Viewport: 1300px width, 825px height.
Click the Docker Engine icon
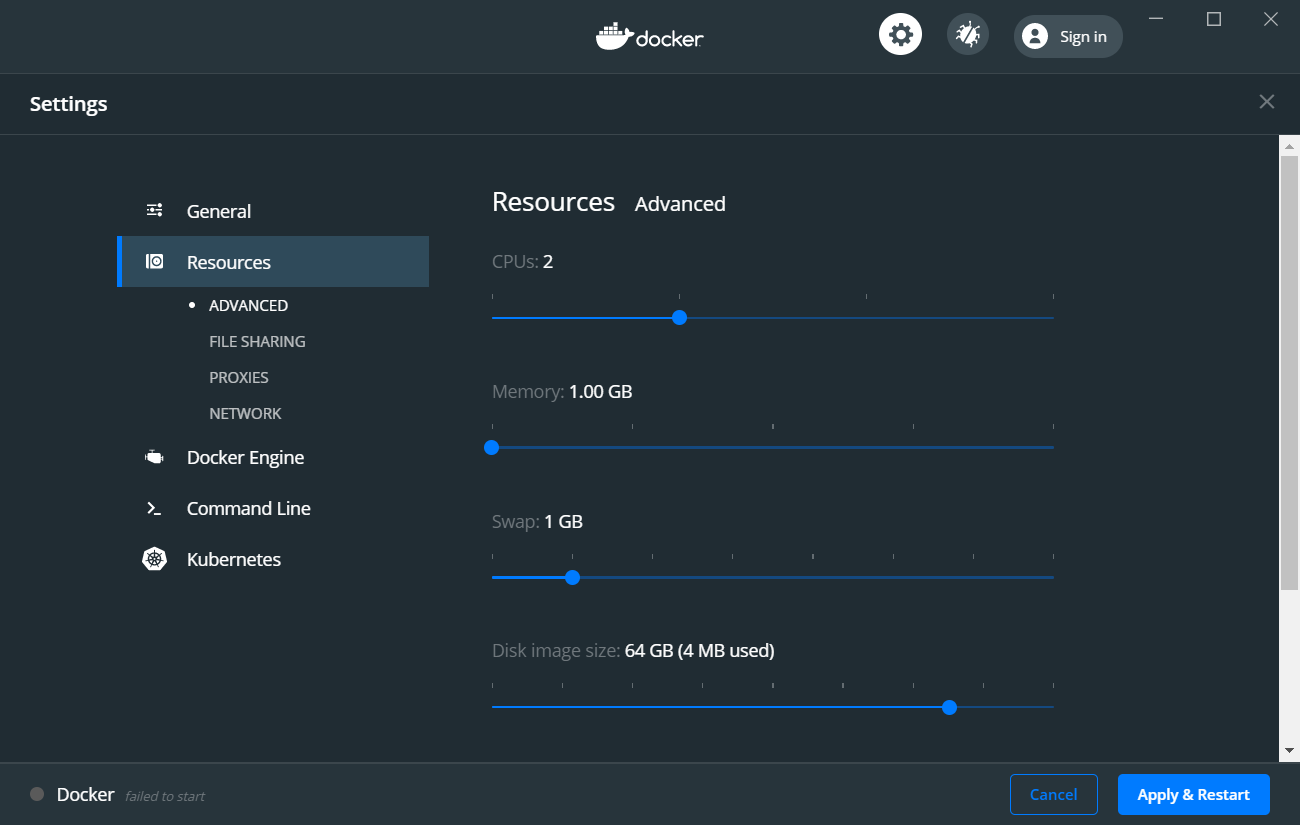[x=154, y=457]
